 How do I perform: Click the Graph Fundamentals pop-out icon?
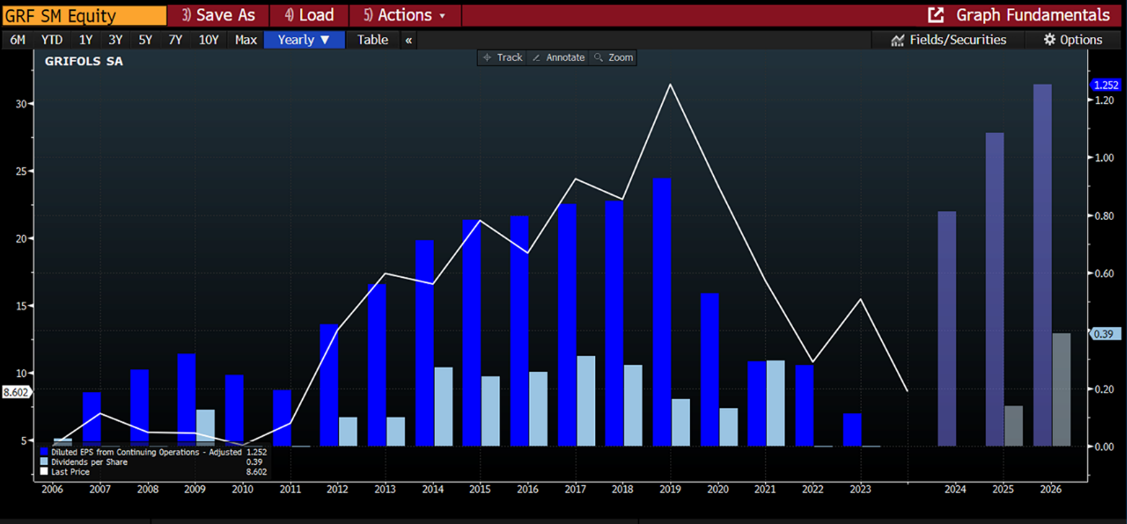[935, 15]
